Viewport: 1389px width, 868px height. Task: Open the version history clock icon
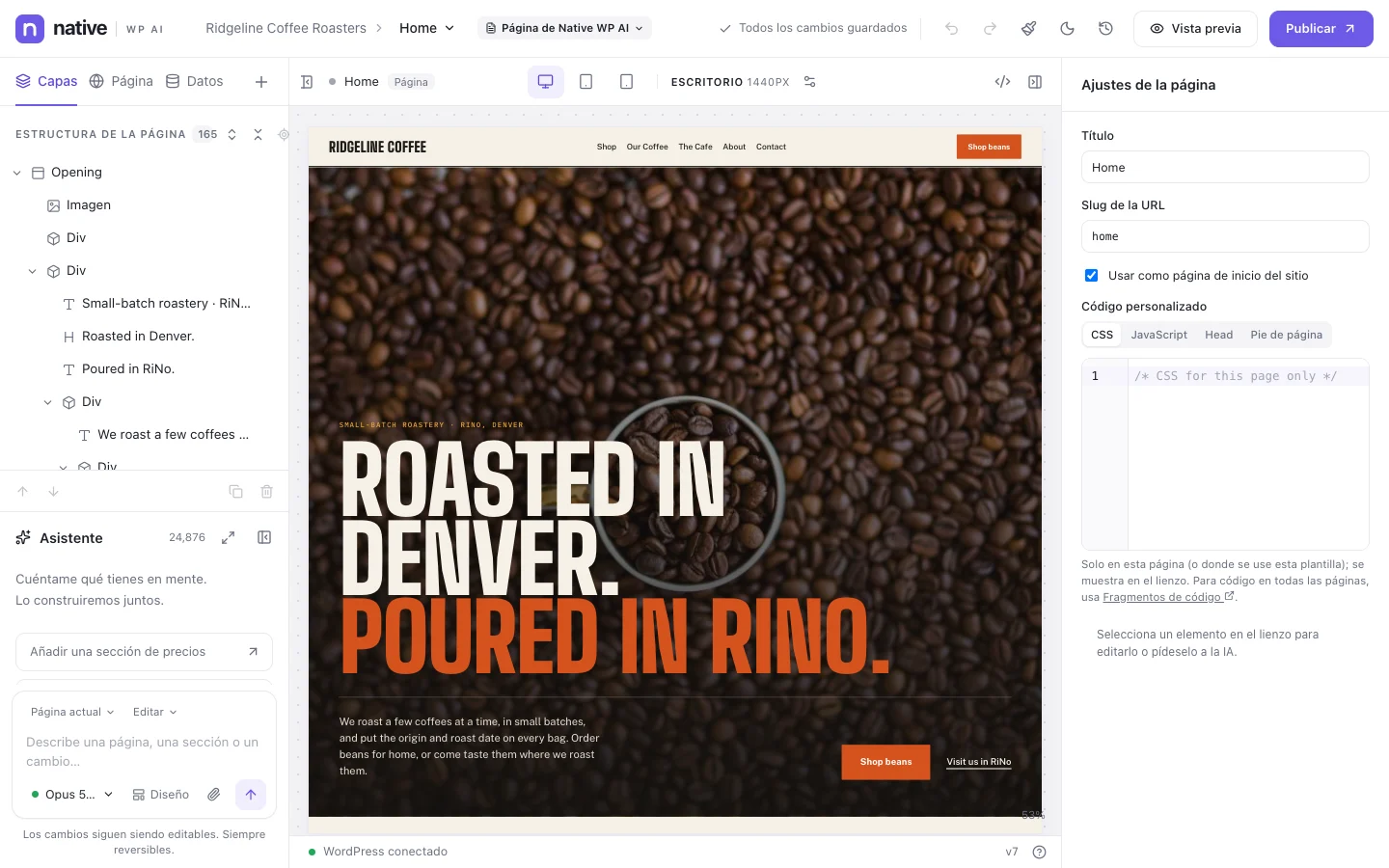click(1106, 29)
